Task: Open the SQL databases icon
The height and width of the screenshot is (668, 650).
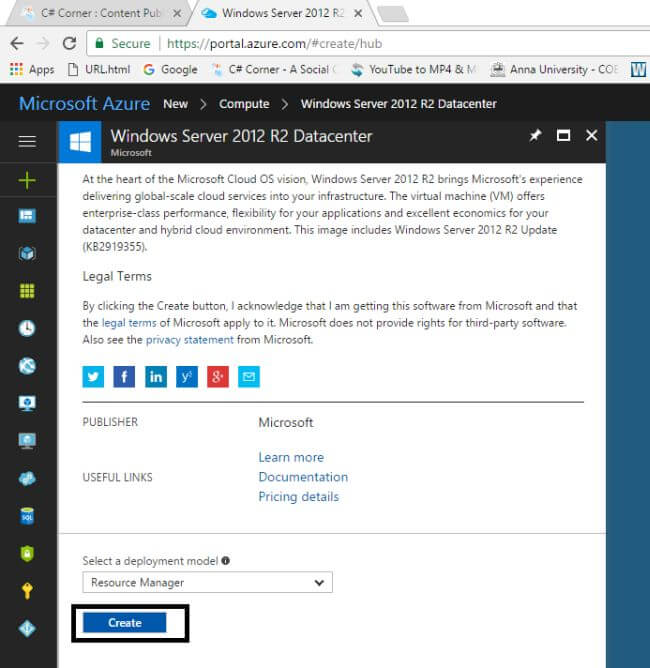Action: tap(27, 516)
